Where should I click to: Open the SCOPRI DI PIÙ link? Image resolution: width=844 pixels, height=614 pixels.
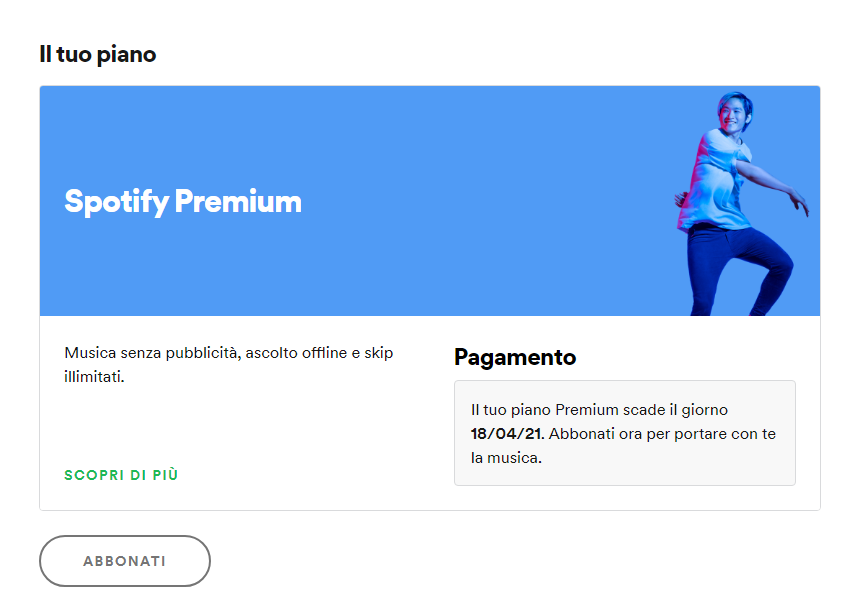(121, 475)
